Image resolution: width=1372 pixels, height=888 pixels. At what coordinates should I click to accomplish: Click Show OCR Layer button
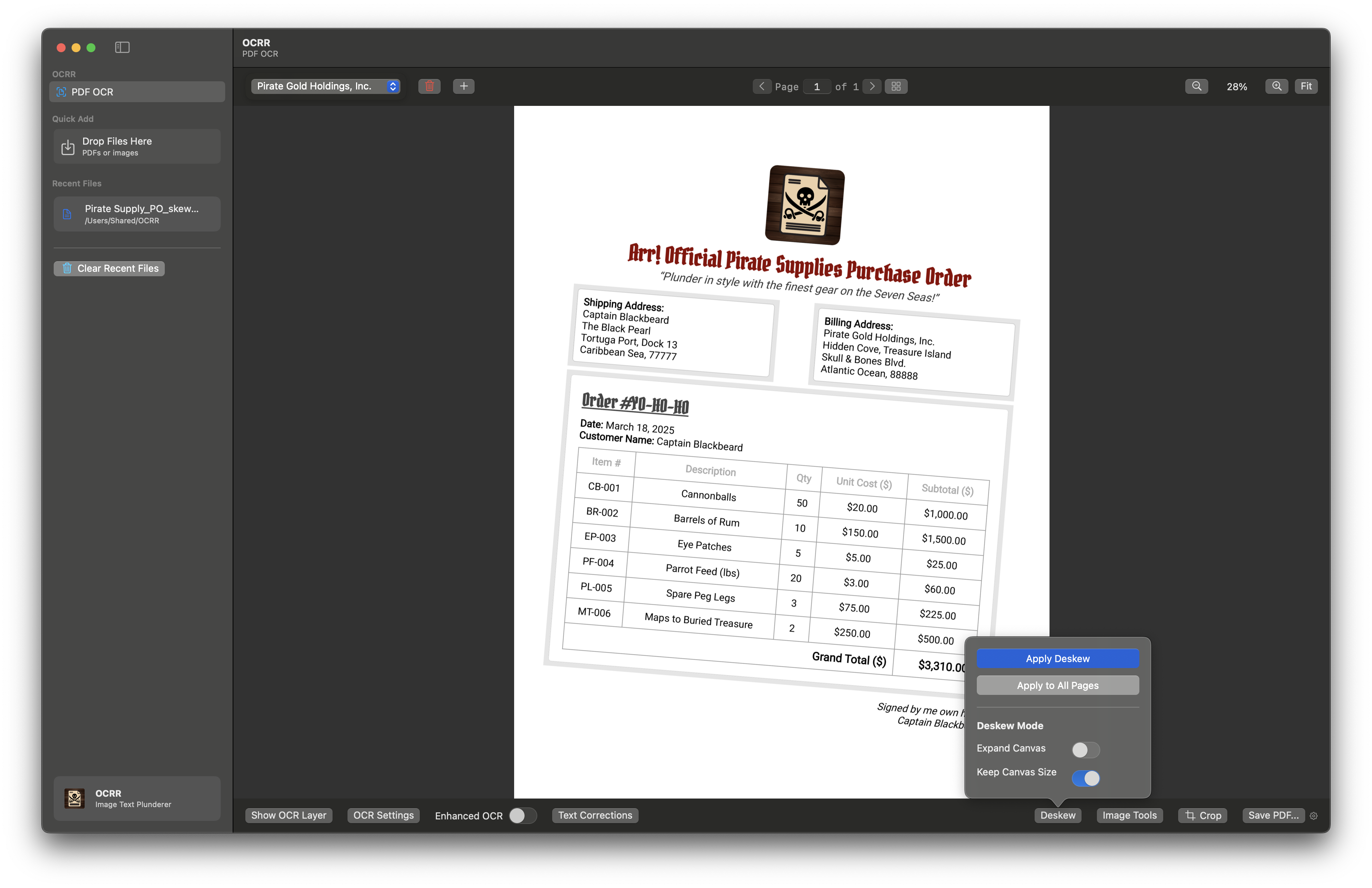click(x=289, y=815)
